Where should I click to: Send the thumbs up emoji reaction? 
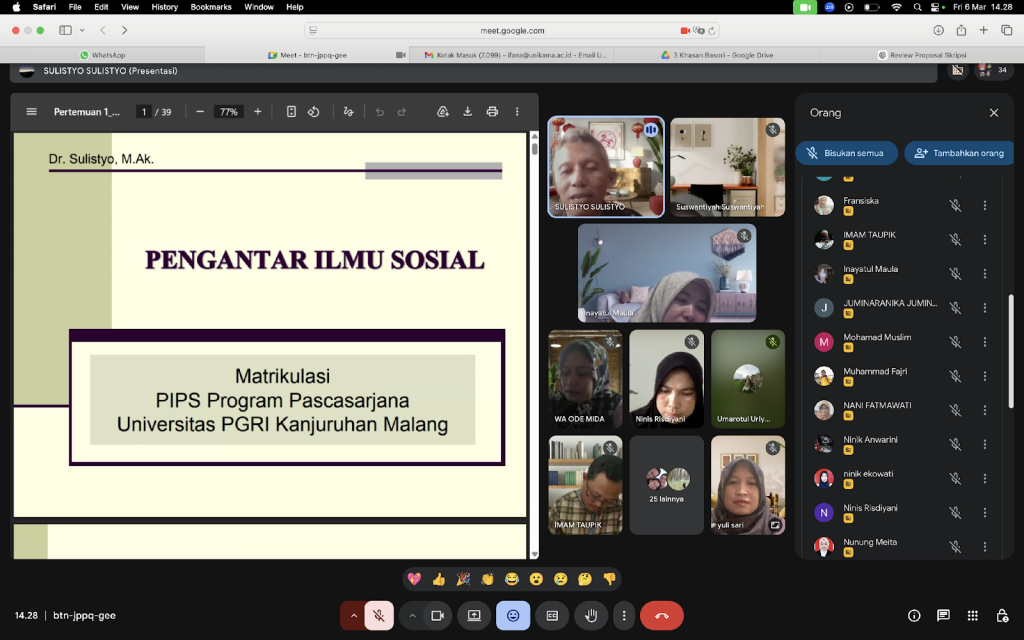point(438,579)
